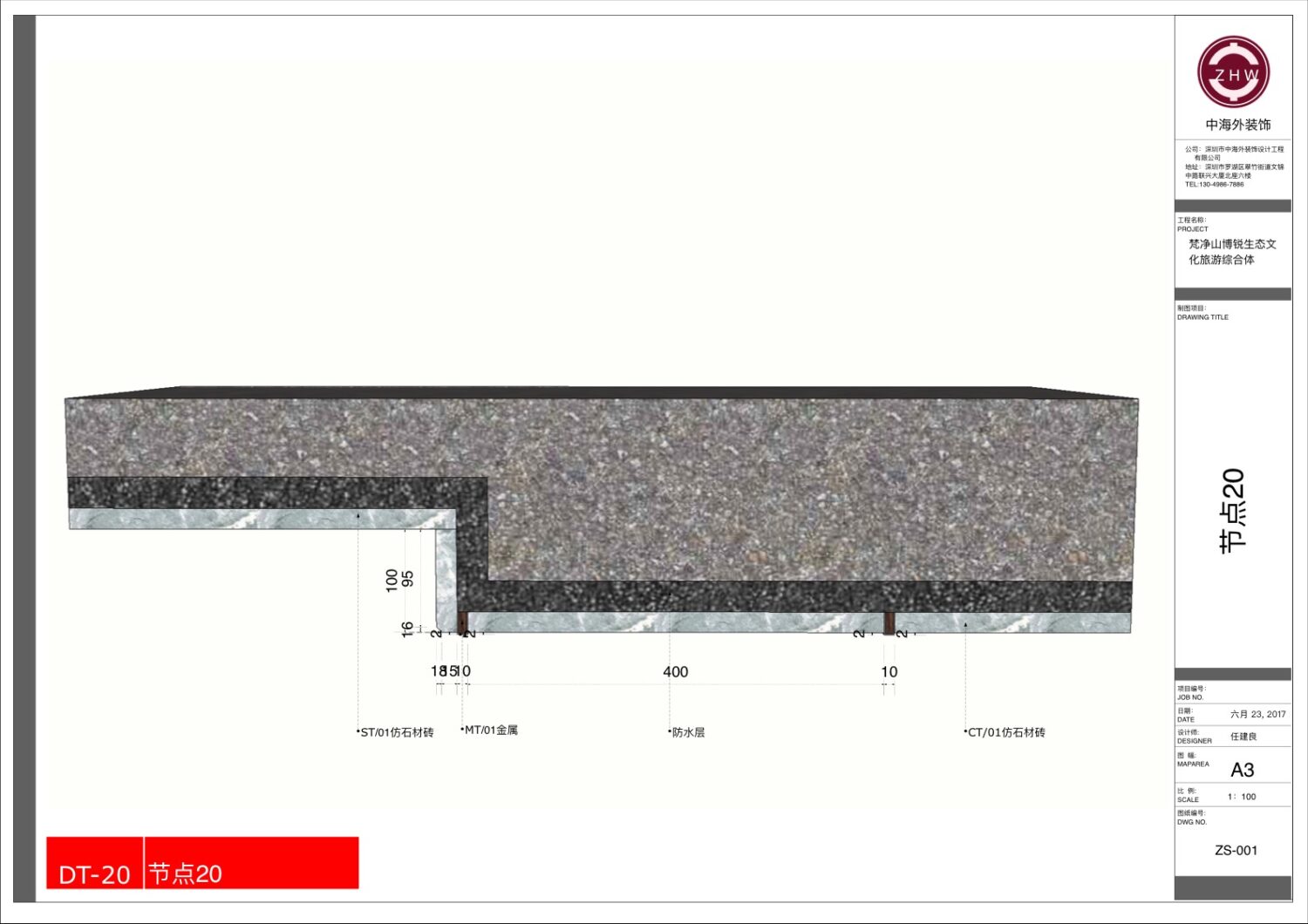Click the date 六月 23, 2017
The height and width of the screenshot is (924, 1308).
(1257, 714)
